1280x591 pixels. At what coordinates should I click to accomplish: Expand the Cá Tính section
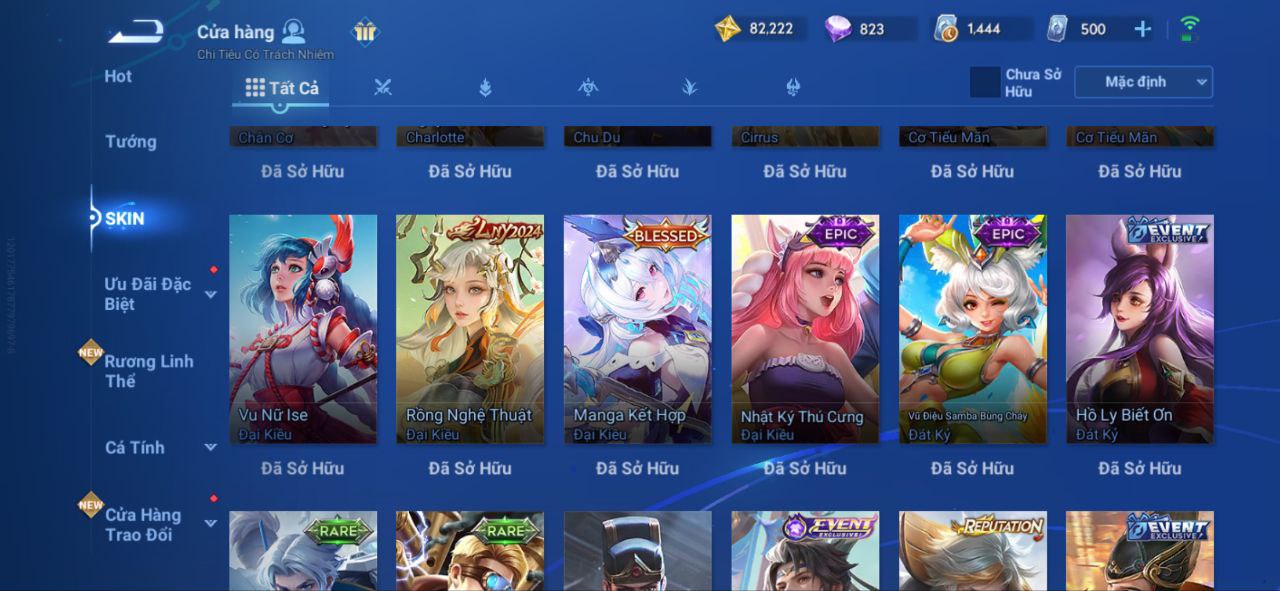[x=211, y=447]
